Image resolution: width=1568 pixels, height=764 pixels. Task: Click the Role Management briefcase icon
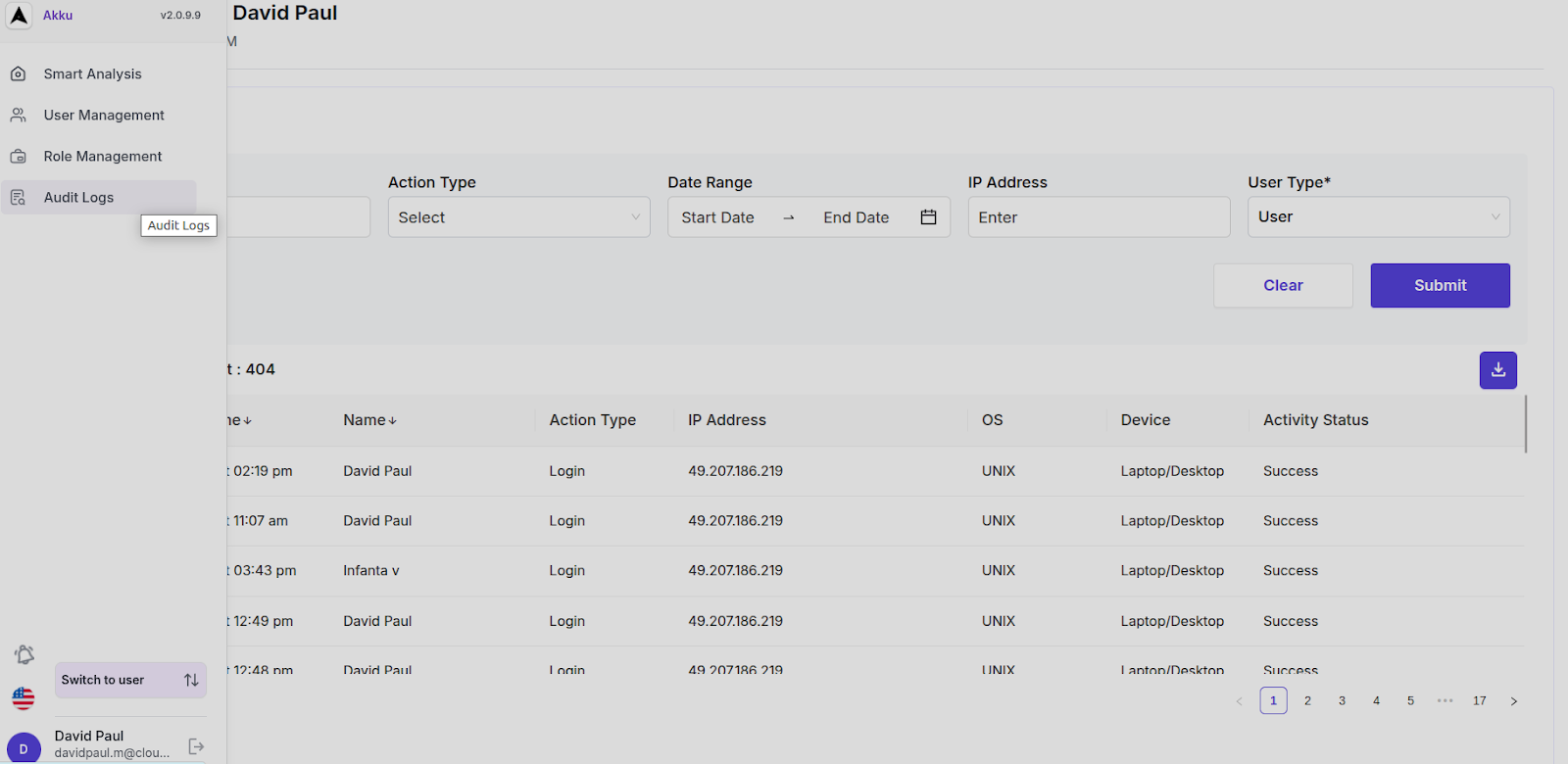pos(18,157)
